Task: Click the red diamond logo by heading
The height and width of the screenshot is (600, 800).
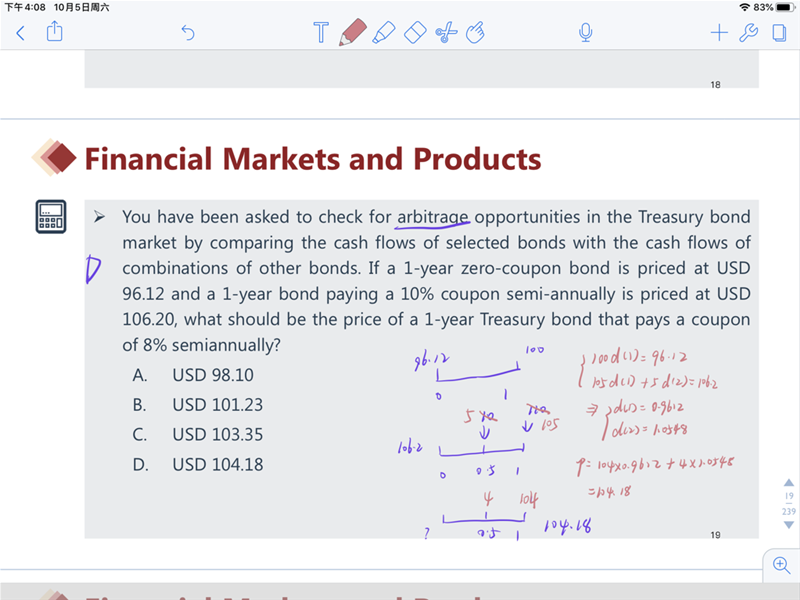Action: (54, 157)
